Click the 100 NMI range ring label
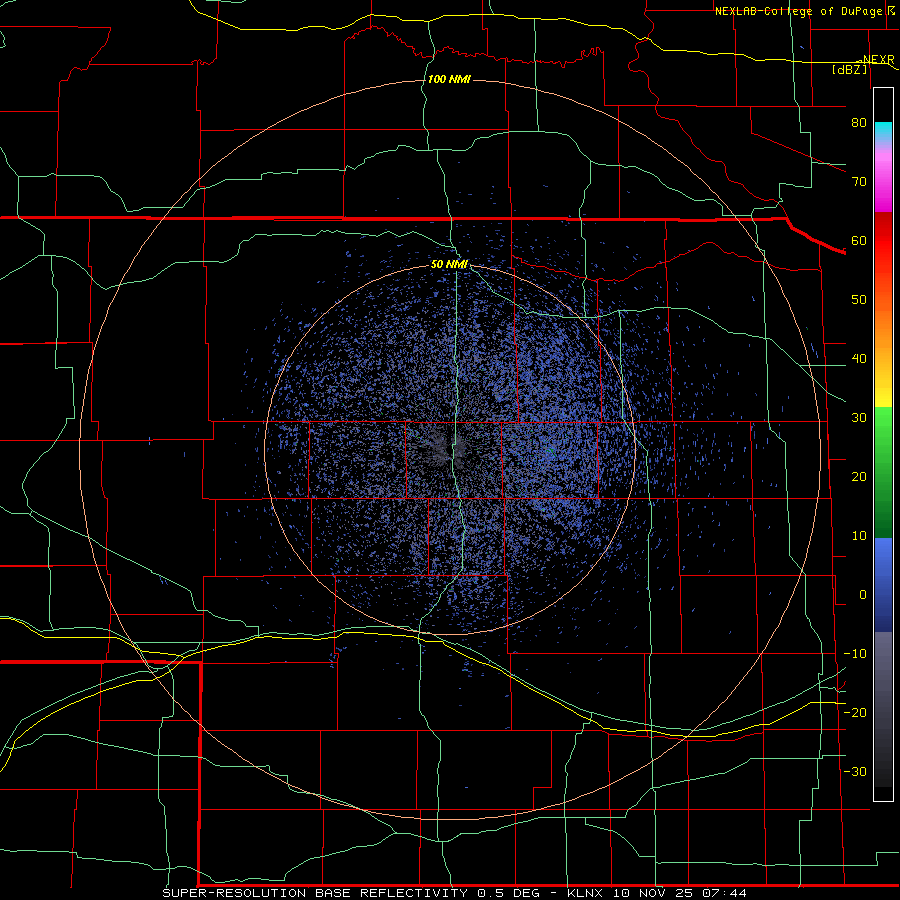Screen dimensions: 900x900 449,79
